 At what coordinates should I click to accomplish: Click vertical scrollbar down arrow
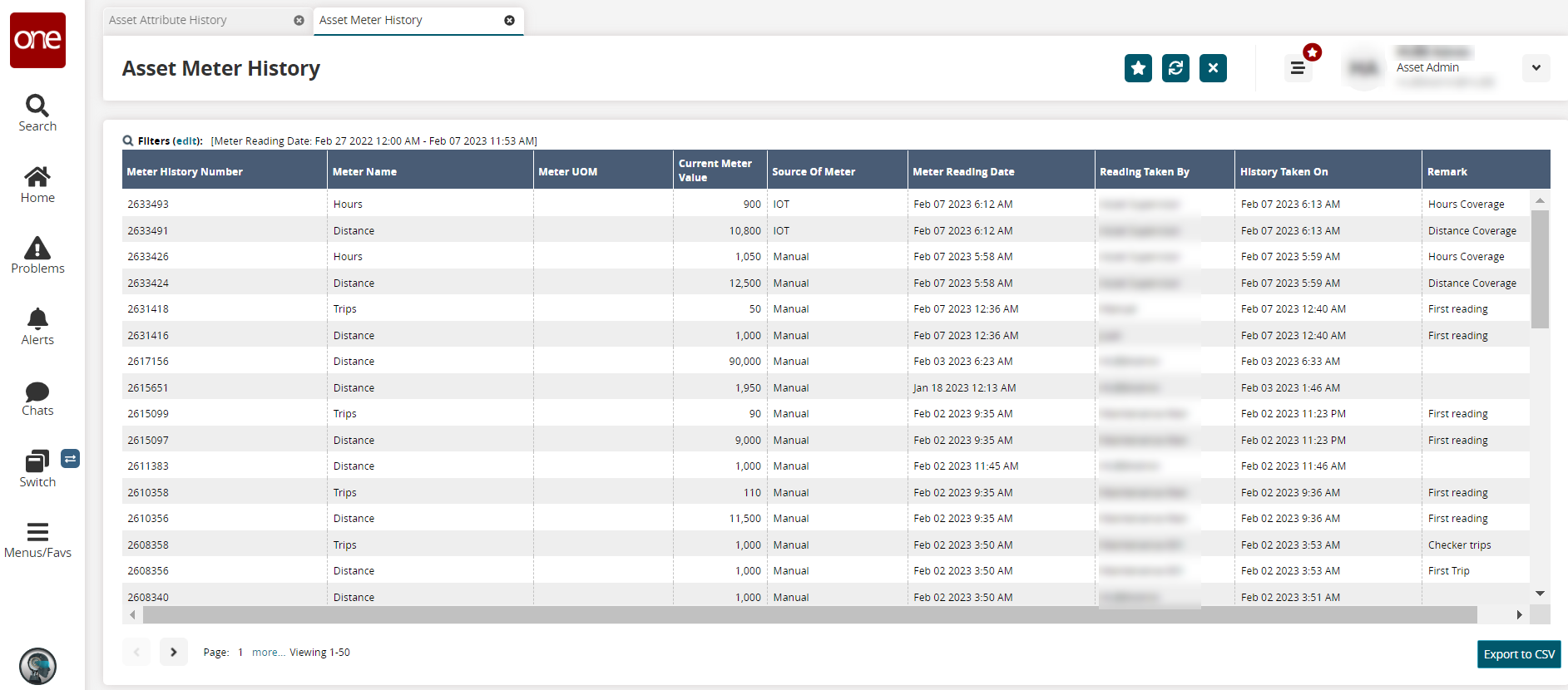tap(1540, 594)
